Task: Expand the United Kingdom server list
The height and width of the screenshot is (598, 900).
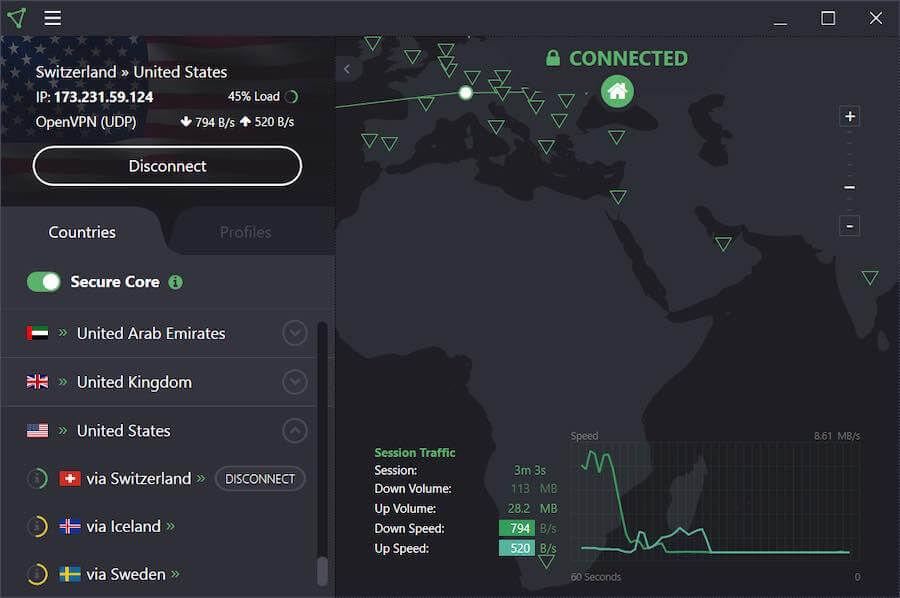Action: (x=294, y=382)
